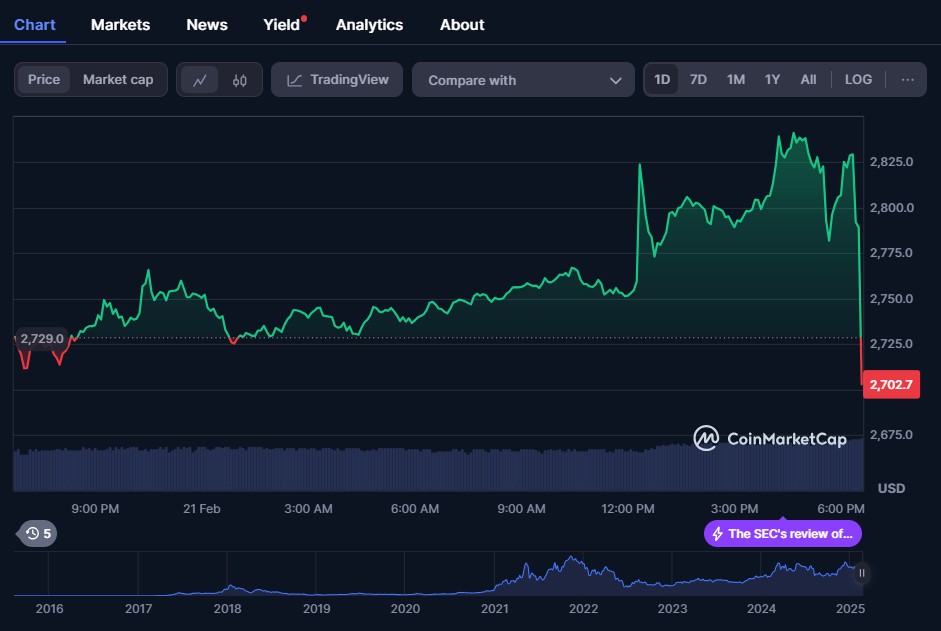Image resolution: width=941 pixels, height=631 pixels.
Task: Go to the Yield tab
Action: pos(282,24)
